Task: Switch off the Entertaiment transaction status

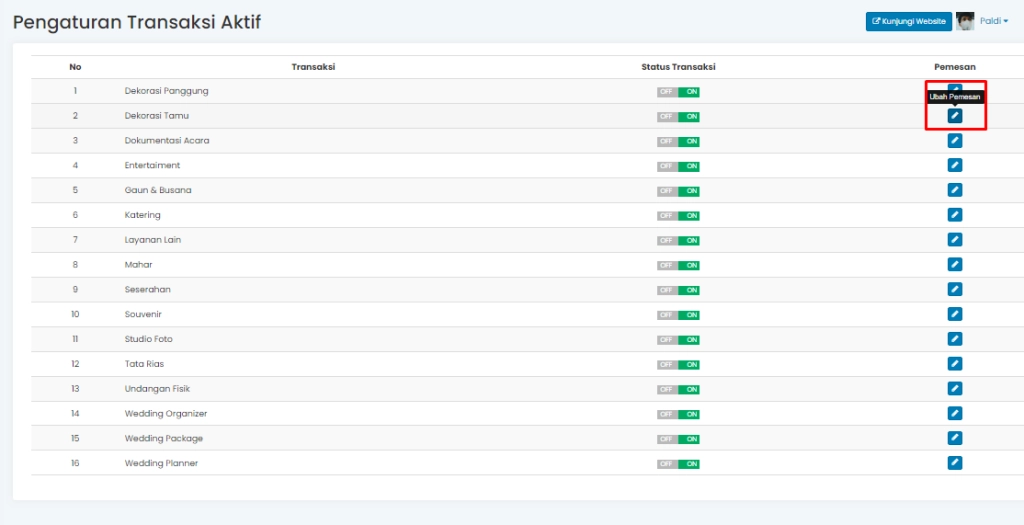Action: pos(678,166)
